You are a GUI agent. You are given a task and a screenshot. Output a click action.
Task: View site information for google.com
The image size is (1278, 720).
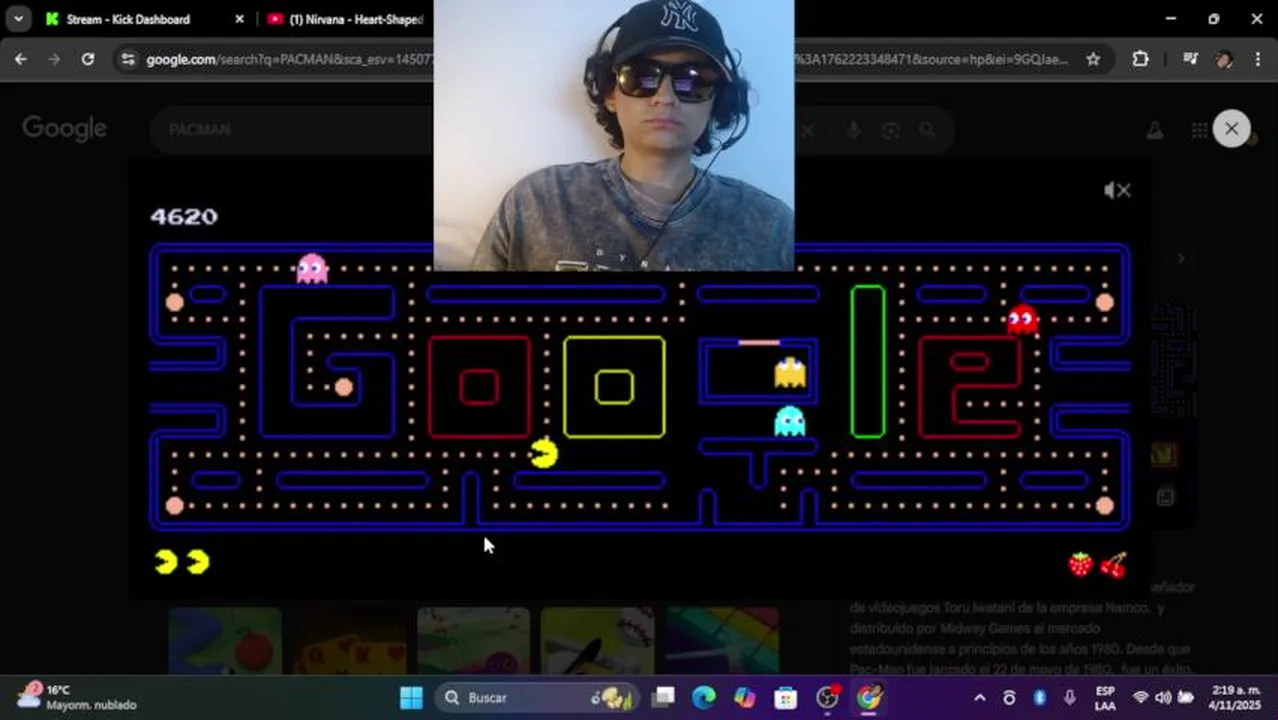click(126, 59)
